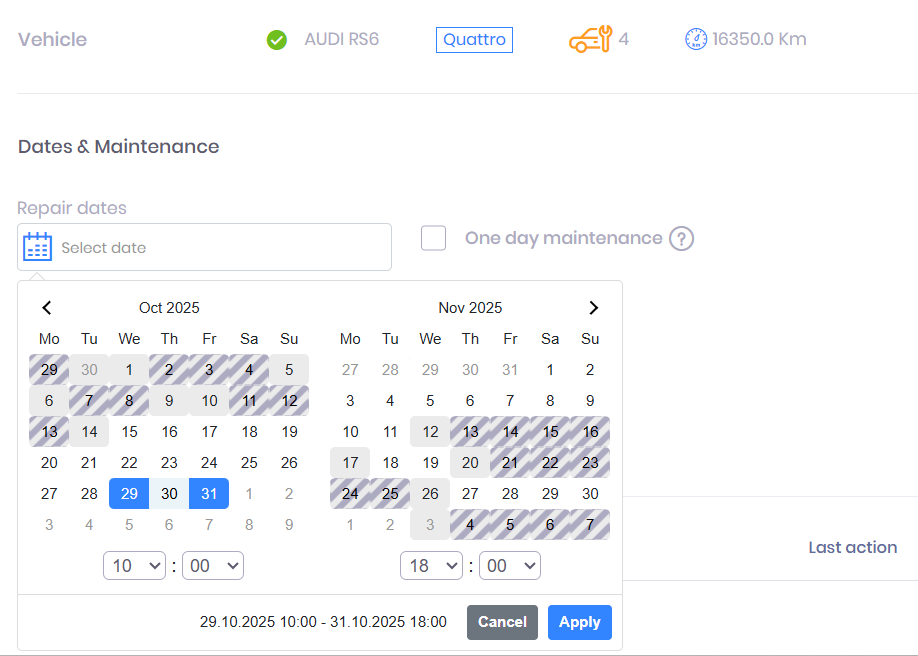918x656 pixels.
Task: Go to previous month with left arrow
Action: [x=47, y=308]
